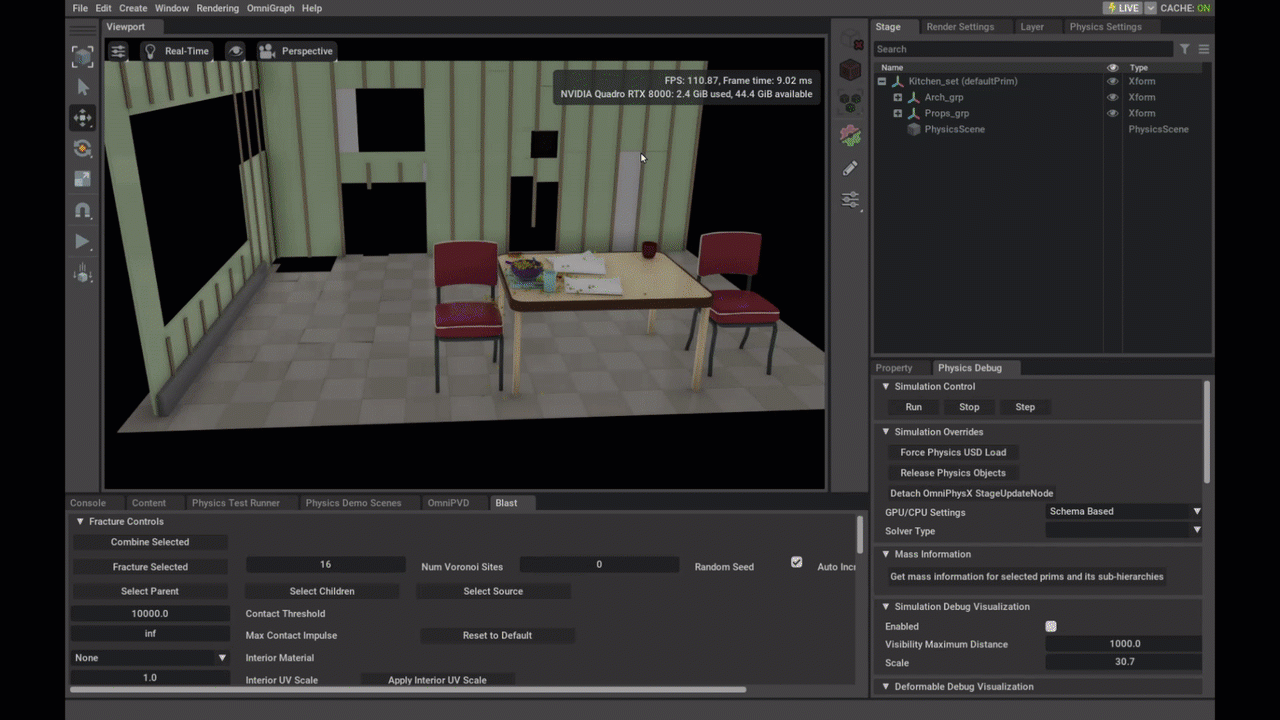Open the pencil edit icon on right rail

[x=849, y=167]
